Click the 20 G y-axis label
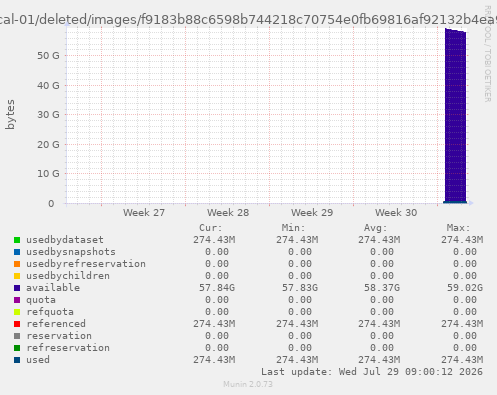 [48, 145]
